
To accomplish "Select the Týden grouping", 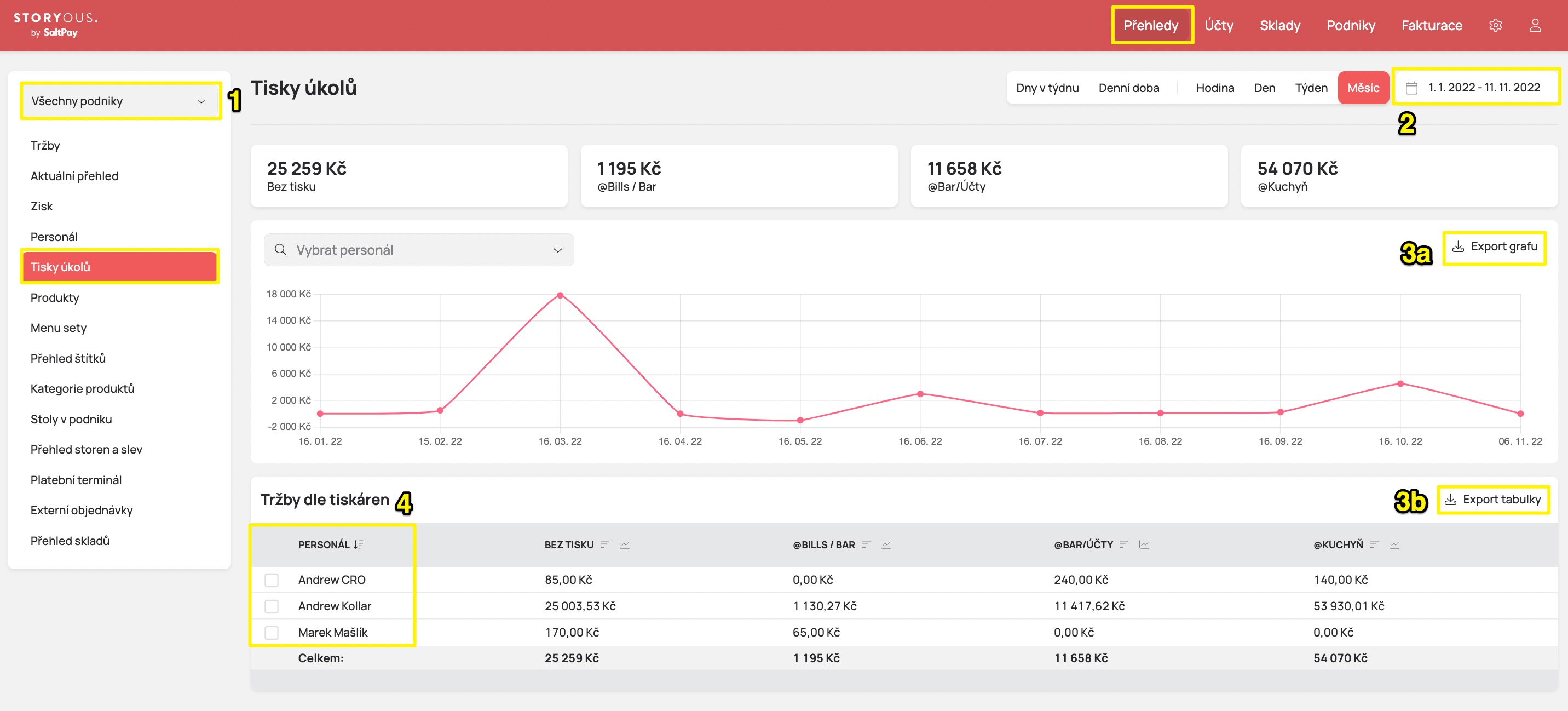I will pos(1311,88).
